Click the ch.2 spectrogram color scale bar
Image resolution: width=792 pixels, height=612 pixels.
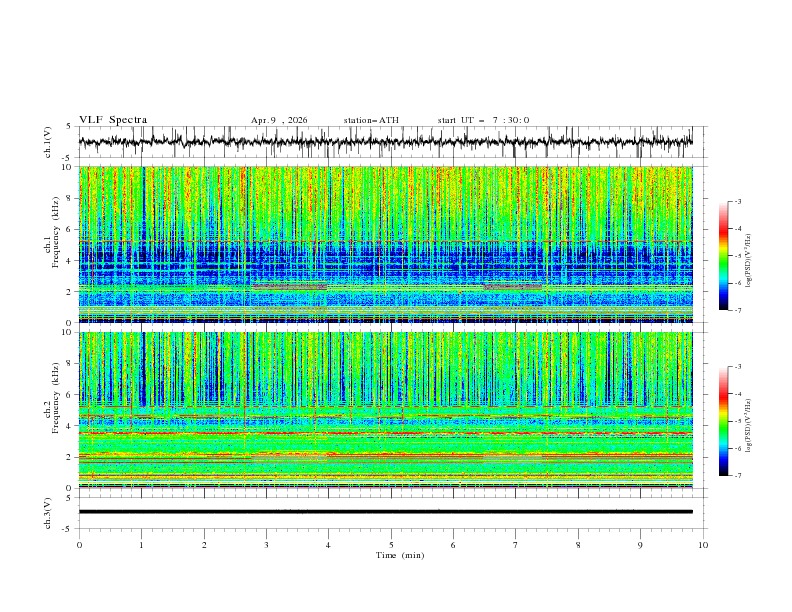click(x=723, y=421)
